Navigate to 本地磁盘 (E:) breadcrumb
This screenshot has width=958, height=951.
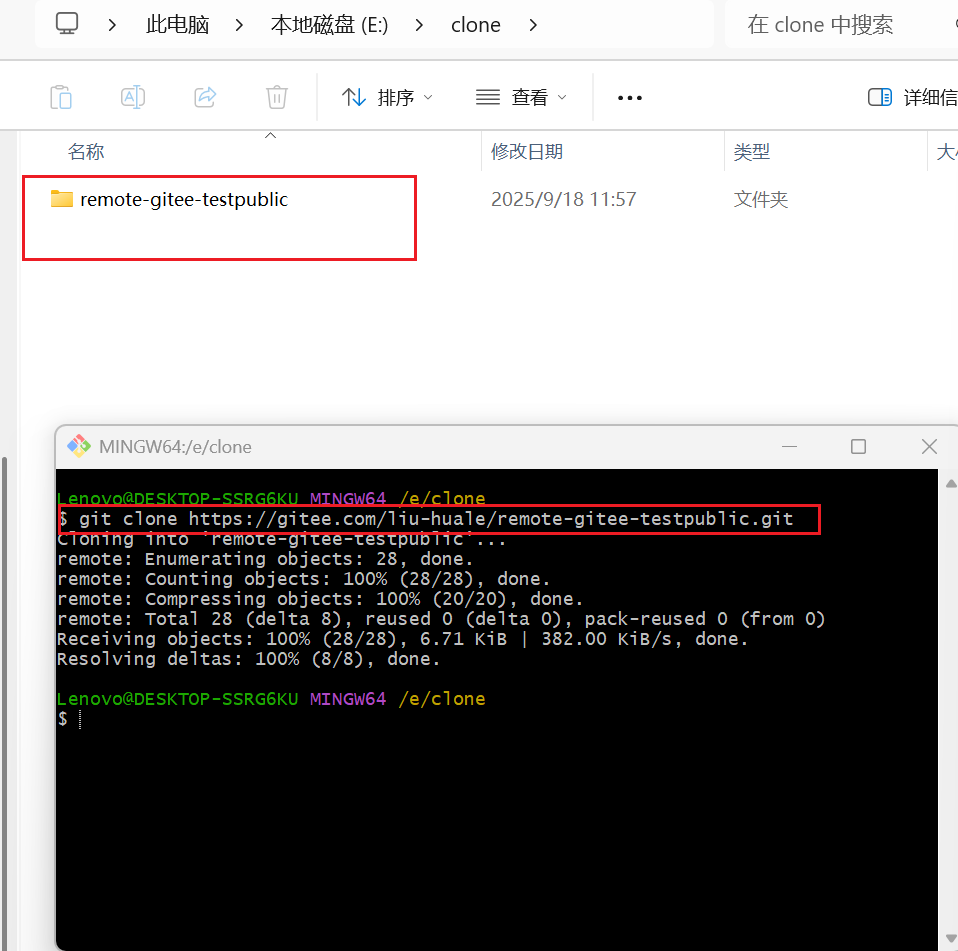point(329,25)
